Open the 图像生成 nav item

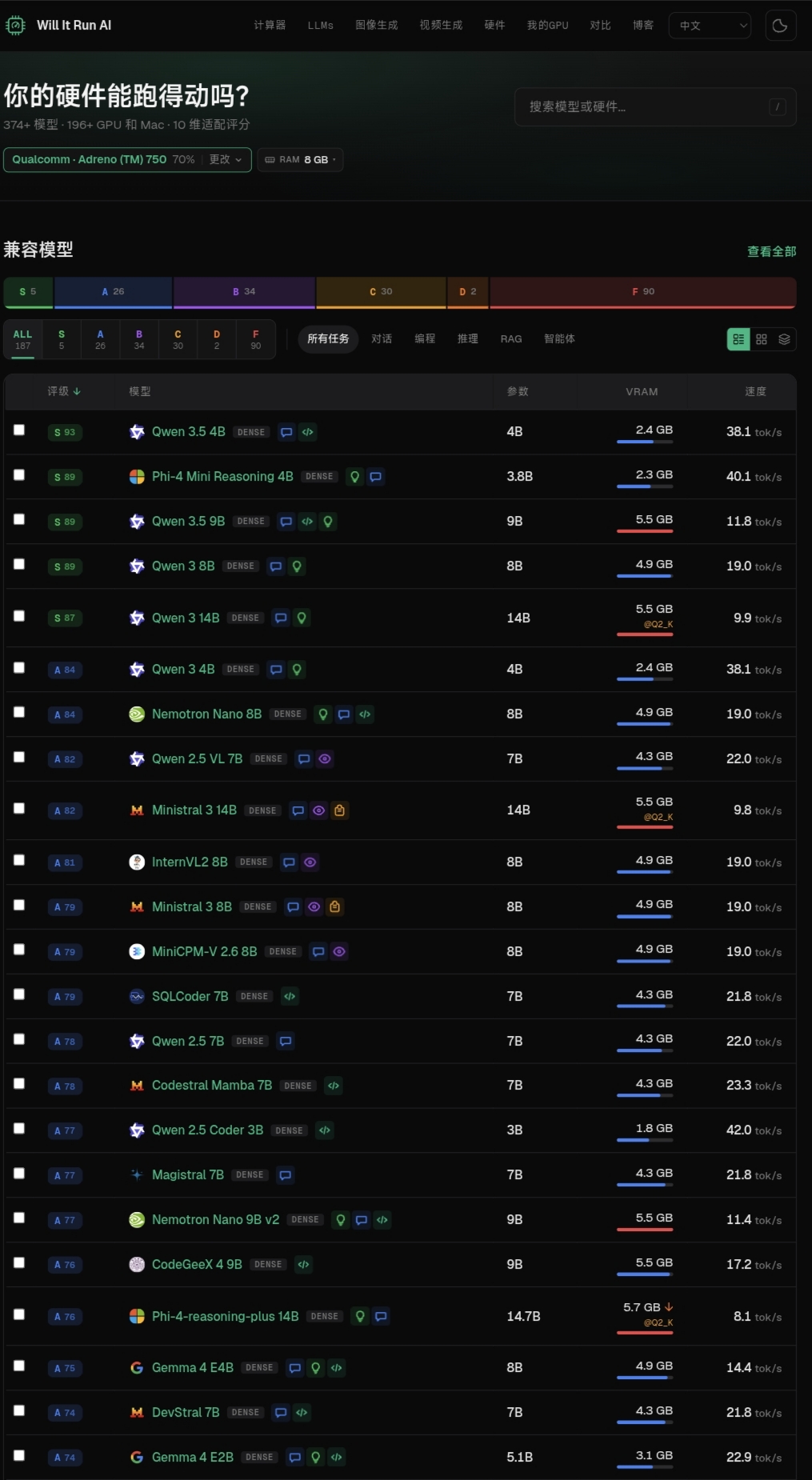pos(377,26)
